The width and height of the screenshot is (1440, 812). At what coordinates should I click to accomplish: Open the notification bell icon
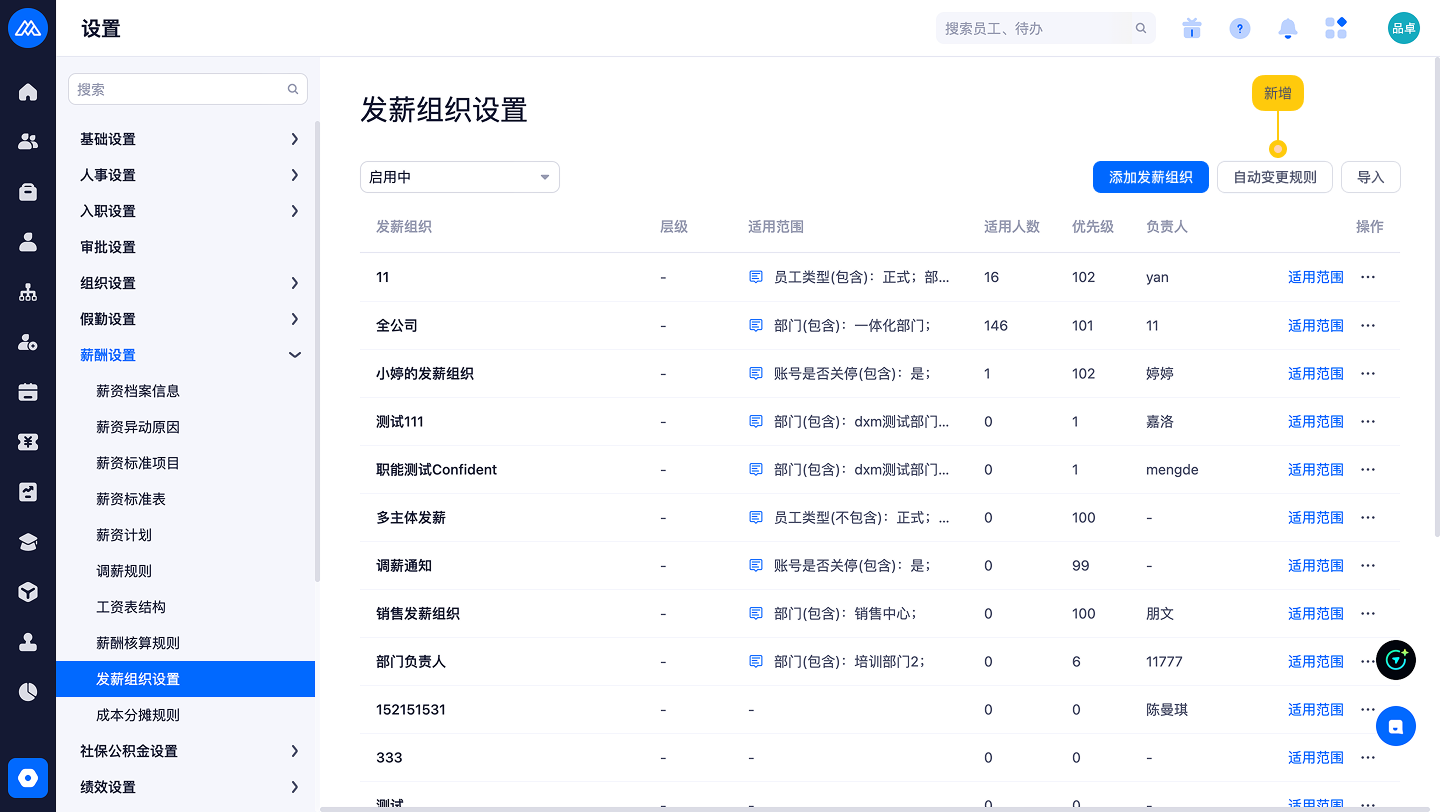(1288, 29)
